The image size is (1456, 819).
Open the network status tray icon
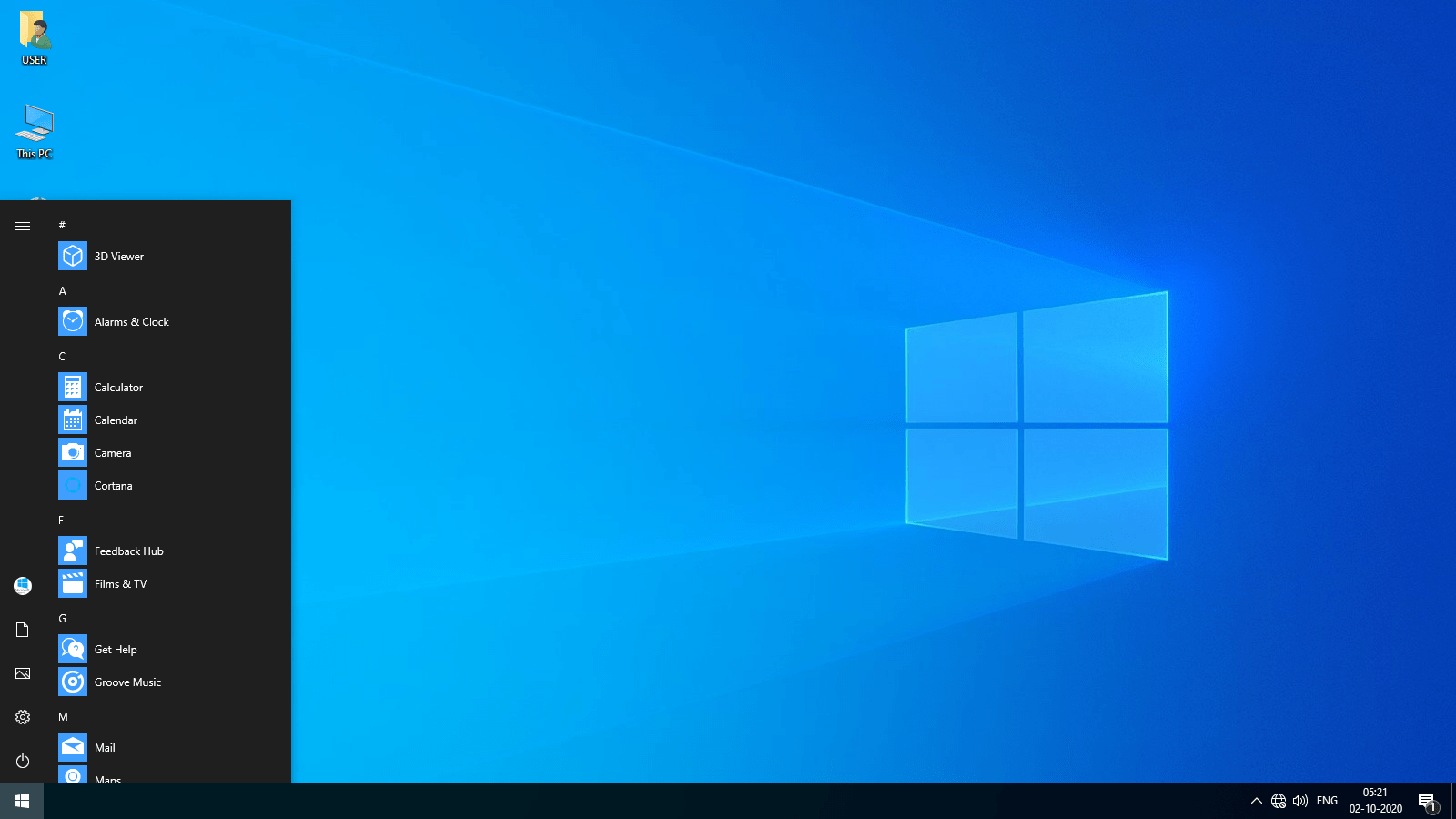click(1279, 801)
